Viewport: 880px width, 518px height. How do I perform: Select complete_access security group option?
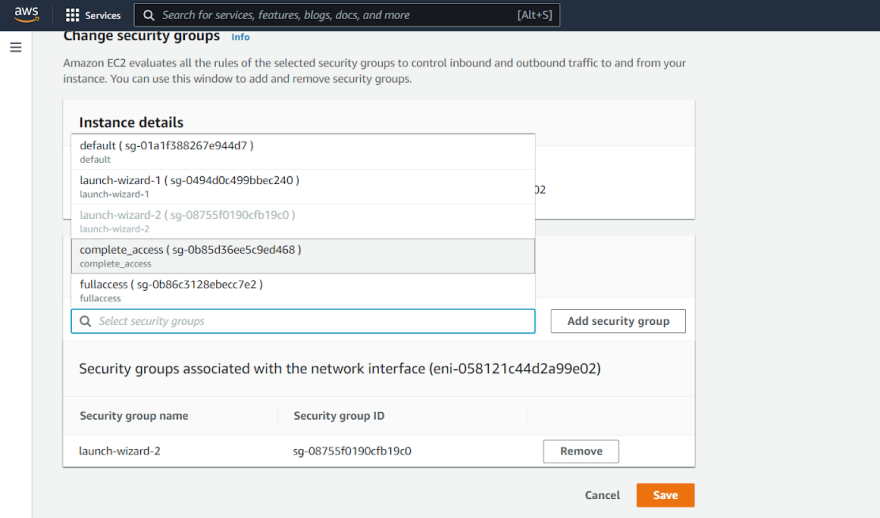tap(303, 256)
